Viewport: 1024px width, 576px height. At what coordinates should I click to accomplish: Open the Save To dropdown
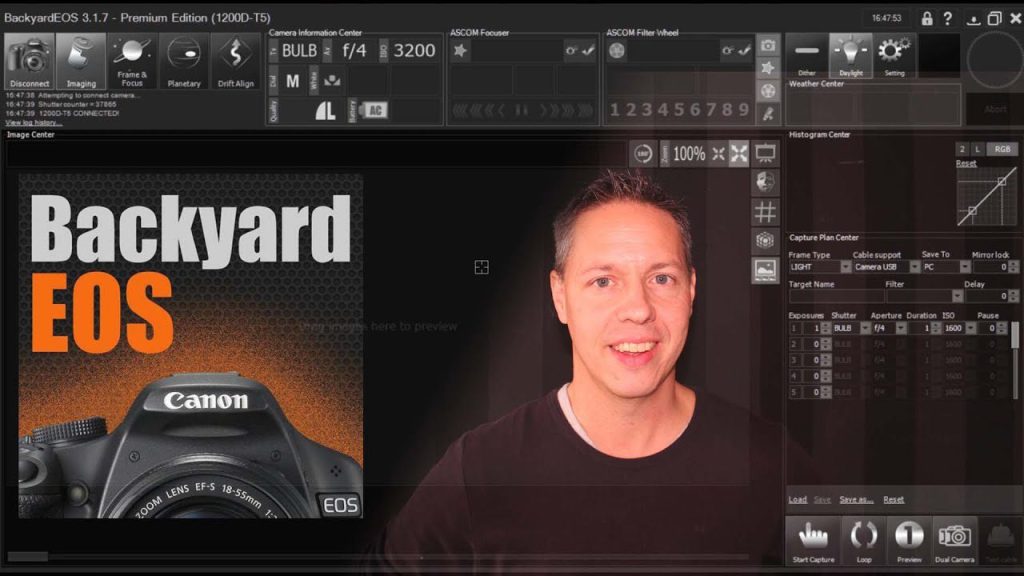945,267
